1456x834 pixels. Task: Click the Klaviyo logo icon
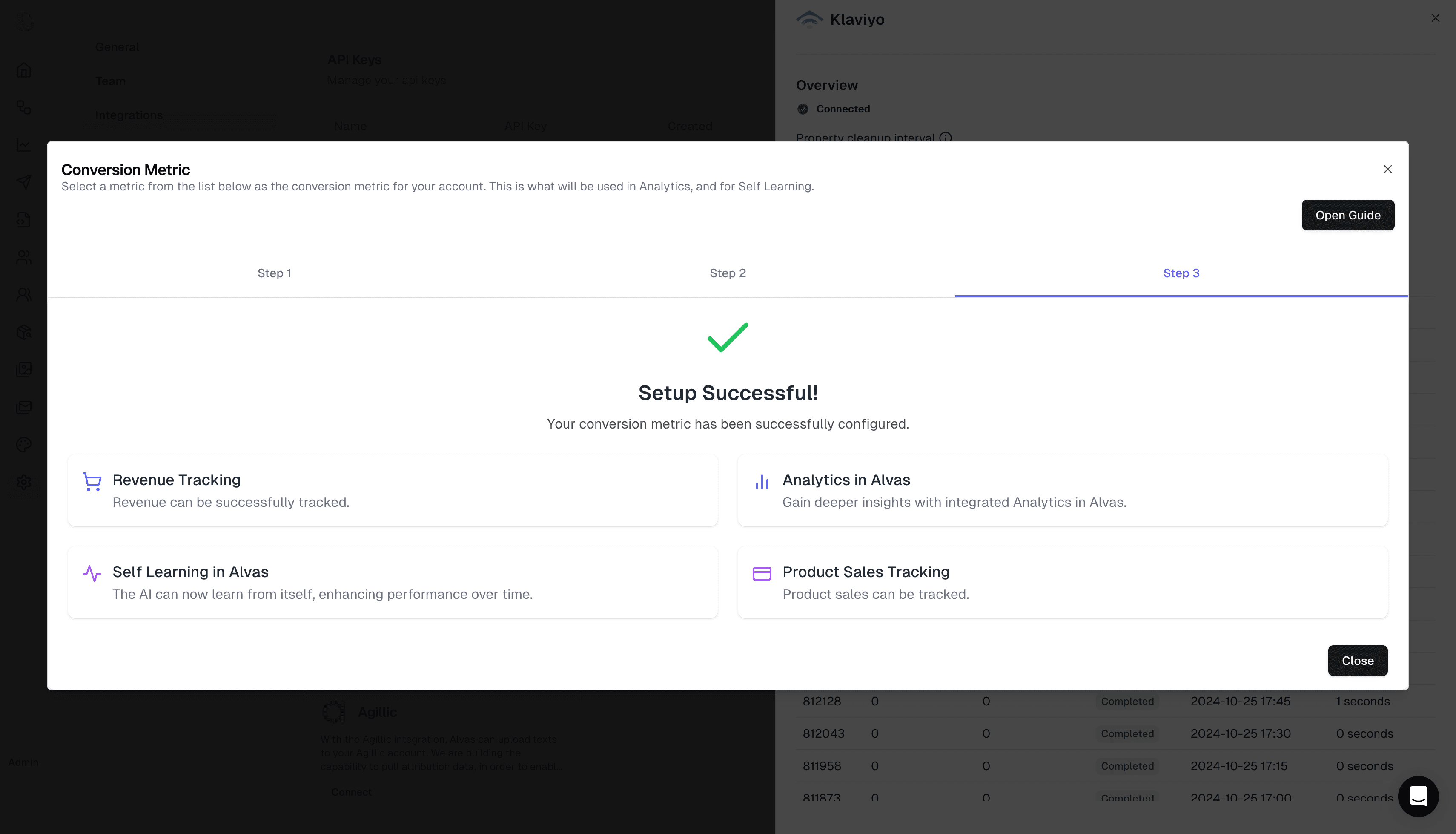[x=809, y=19]
